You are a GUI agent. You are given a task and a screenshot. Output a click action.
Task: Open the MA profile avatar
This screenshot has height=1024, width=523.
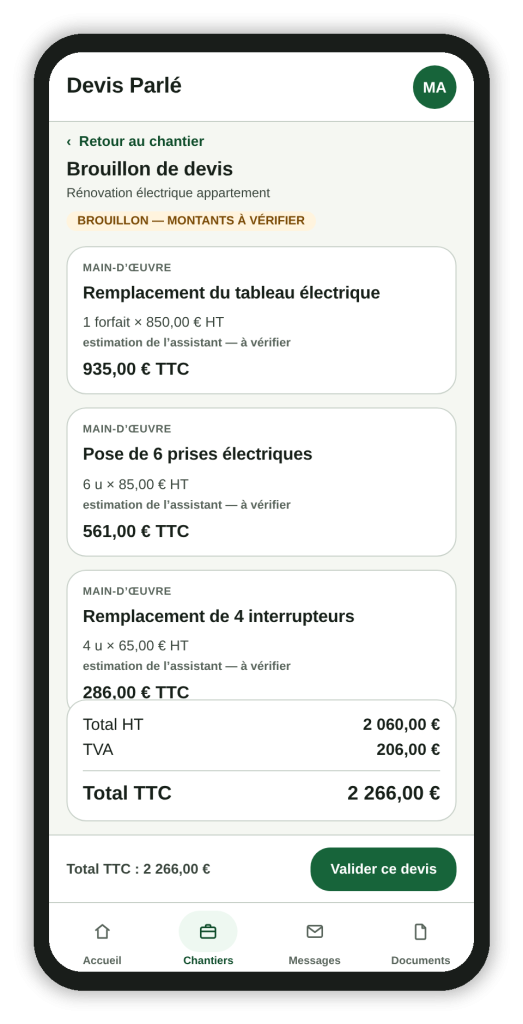pyautogui.click(x=434, y=87)
